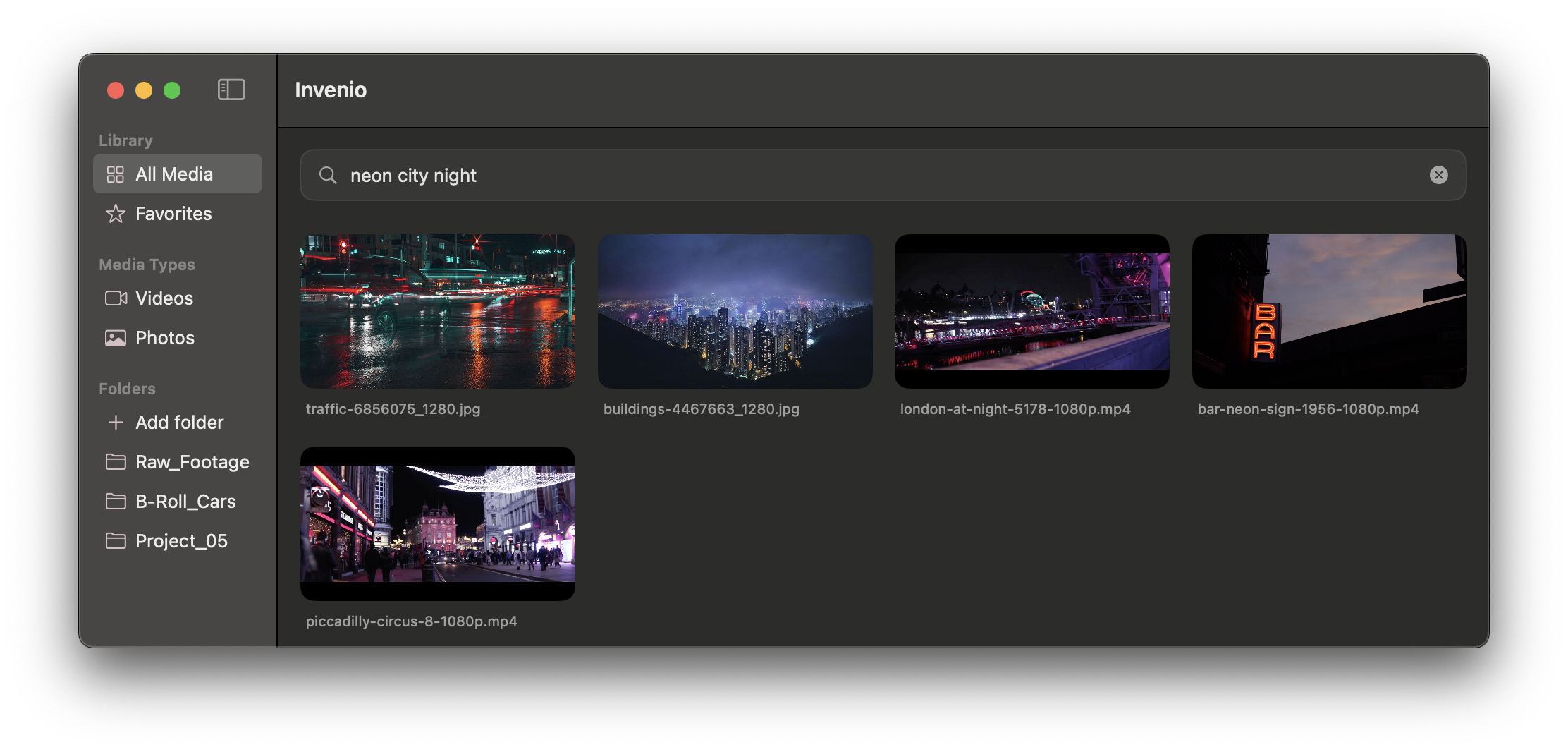Select the BAR neon sign thumbnail
This screenshot has width=1568, height=752.
(x=1330, y=311)
